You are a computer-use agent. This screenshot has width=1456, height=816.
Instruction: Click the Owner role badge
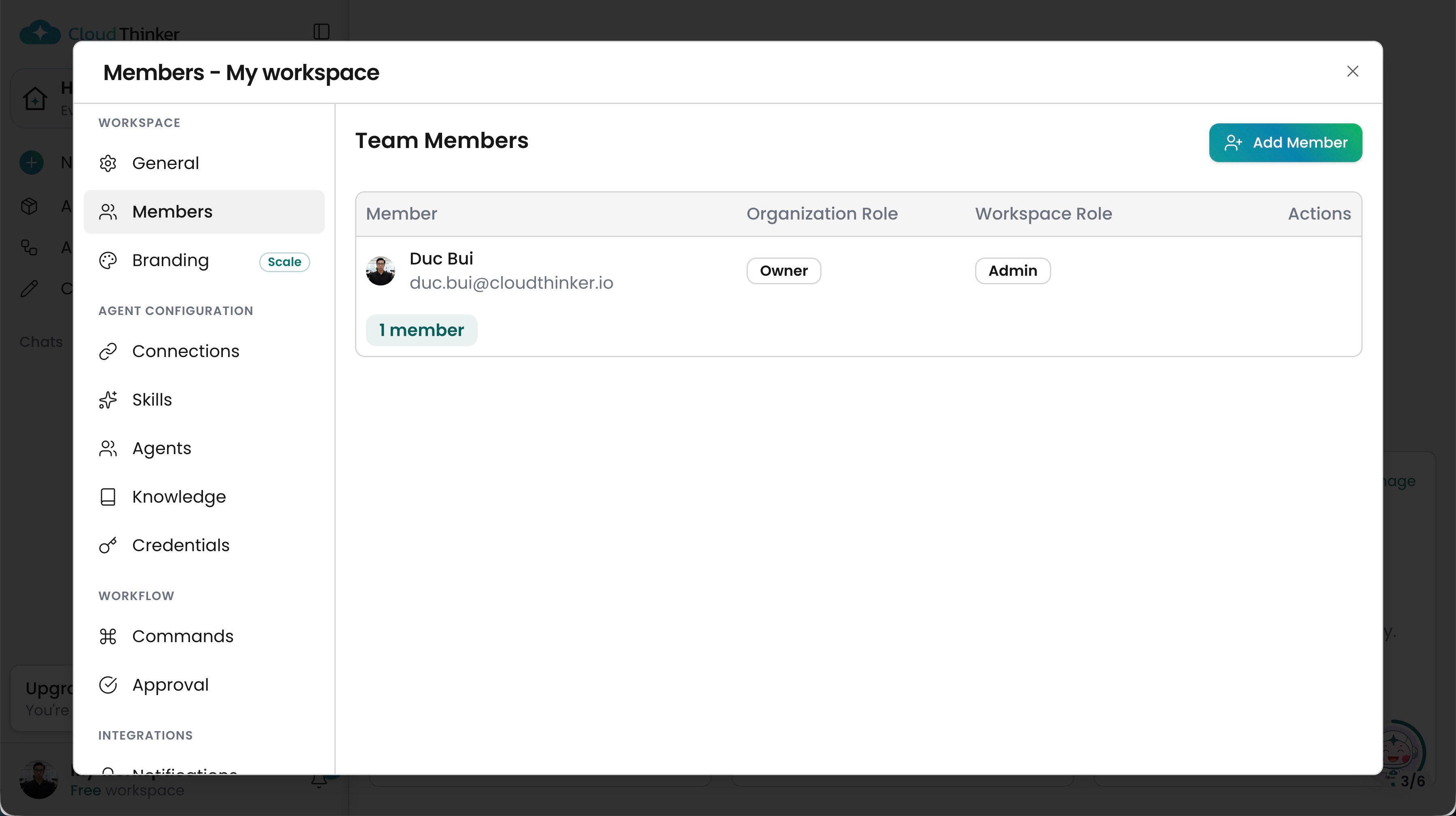tap(783, 271)
